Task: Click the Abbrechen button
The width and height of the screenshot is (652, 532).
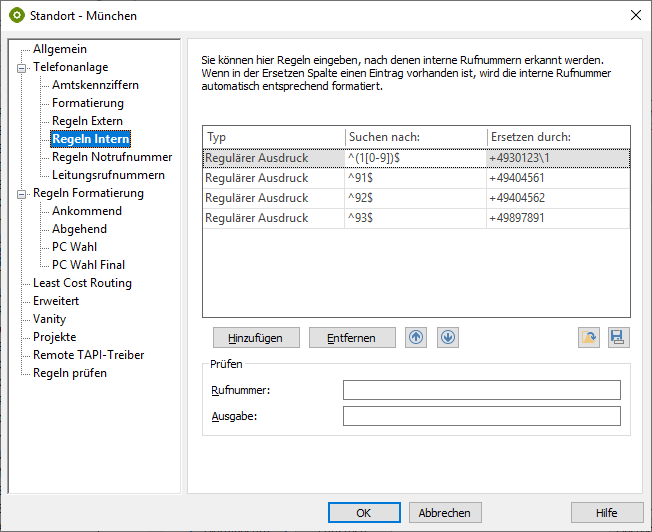Action: click(x=445, y=512)
